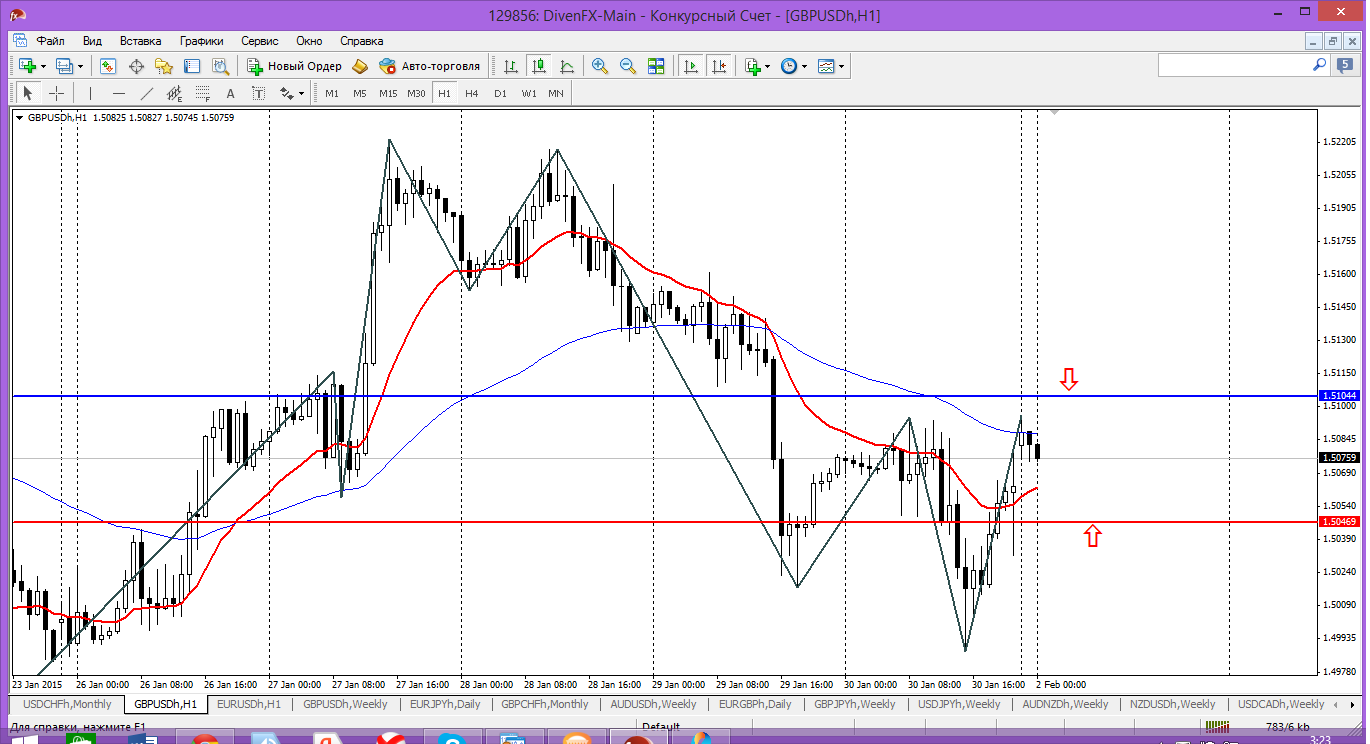Screen dimensions: 1370x744
Task: Zoom in on the chart
Action: [600, 66]
